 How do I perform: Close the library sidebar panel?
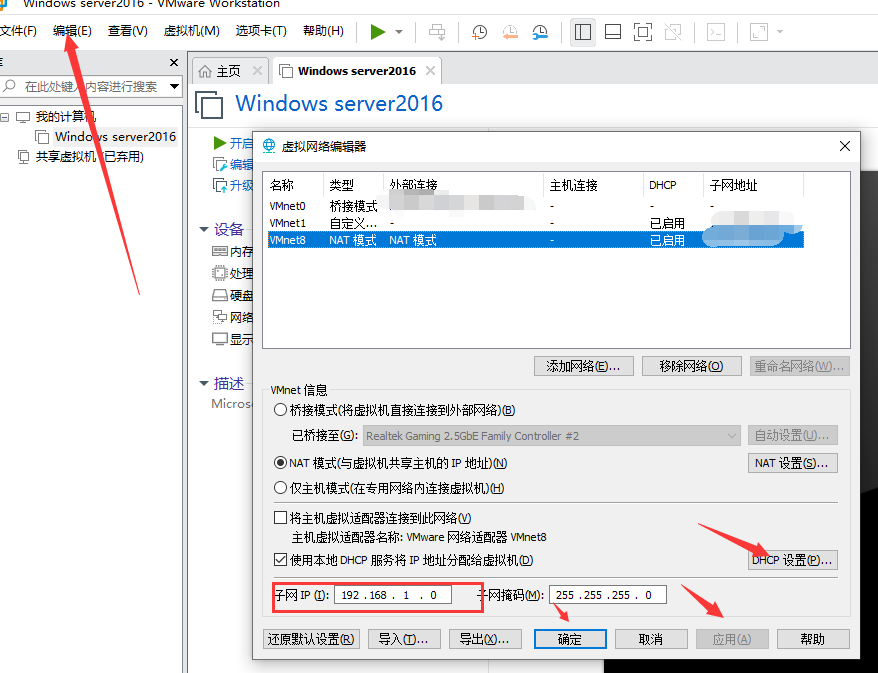point(174,62)
